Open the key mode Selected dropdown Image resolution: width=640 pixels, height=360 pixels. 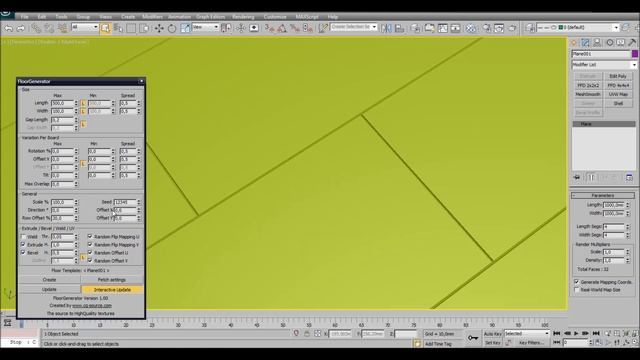[527, 333]
